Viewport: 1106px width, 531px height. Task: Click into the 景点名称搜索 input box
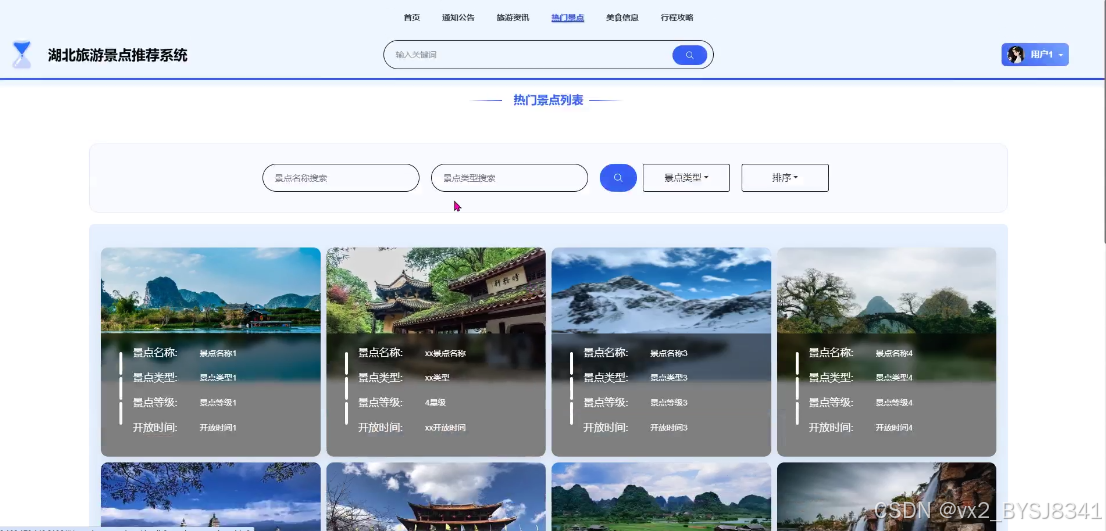tap(341, 178)
